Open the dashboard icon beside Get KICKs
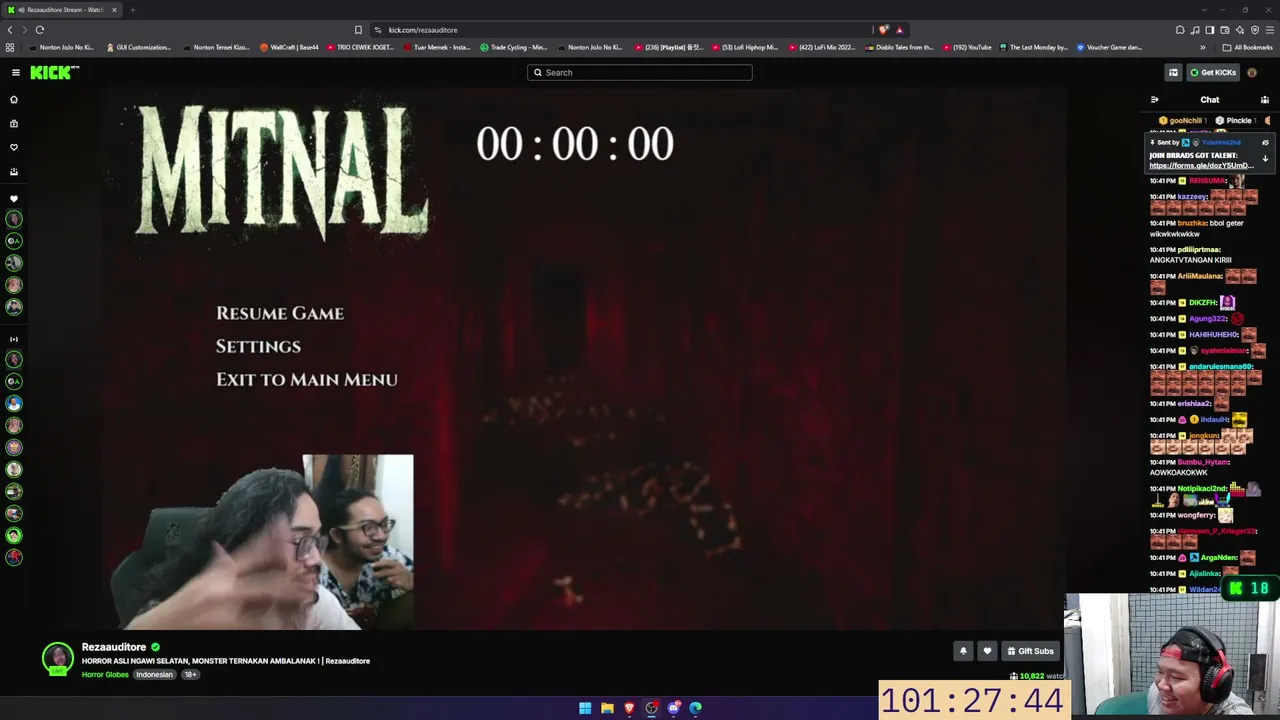Image resolution: width=1280 pixels, height=720 pixels. 1173,72
